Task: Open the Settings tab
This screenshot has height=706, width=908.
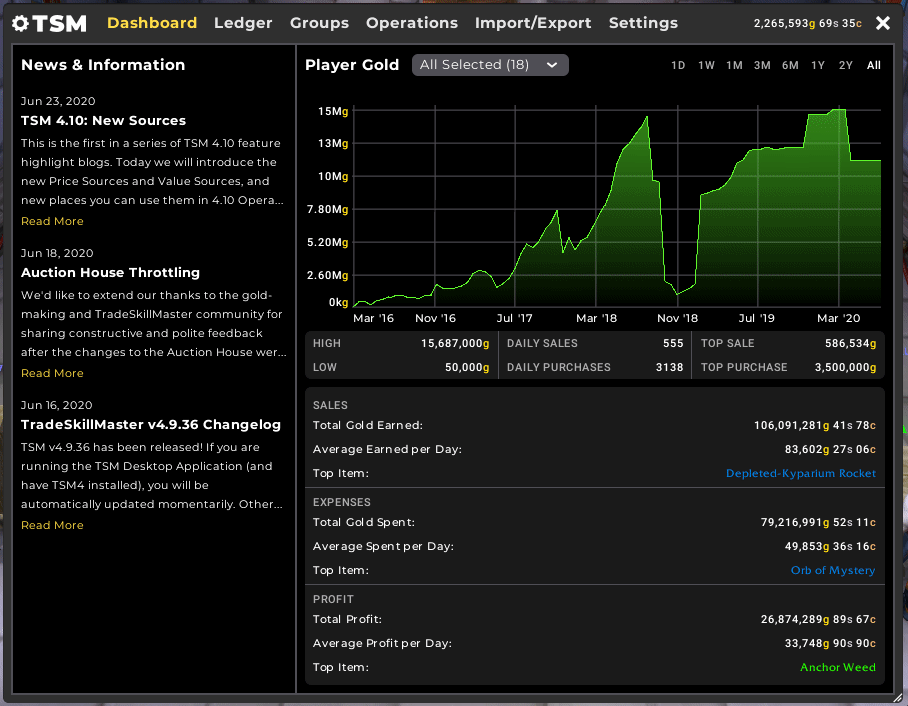Action: (643, 23)
